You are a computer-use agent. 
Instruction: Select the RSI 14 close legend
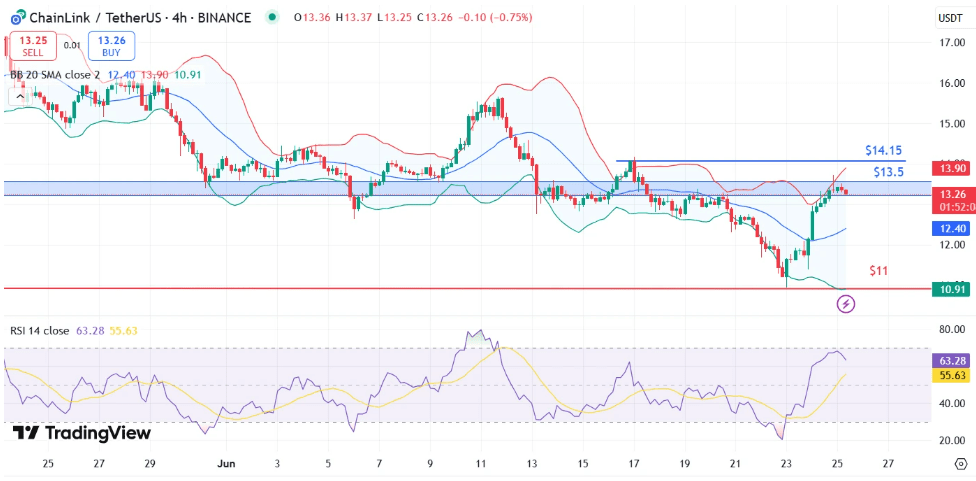point(40,331)
